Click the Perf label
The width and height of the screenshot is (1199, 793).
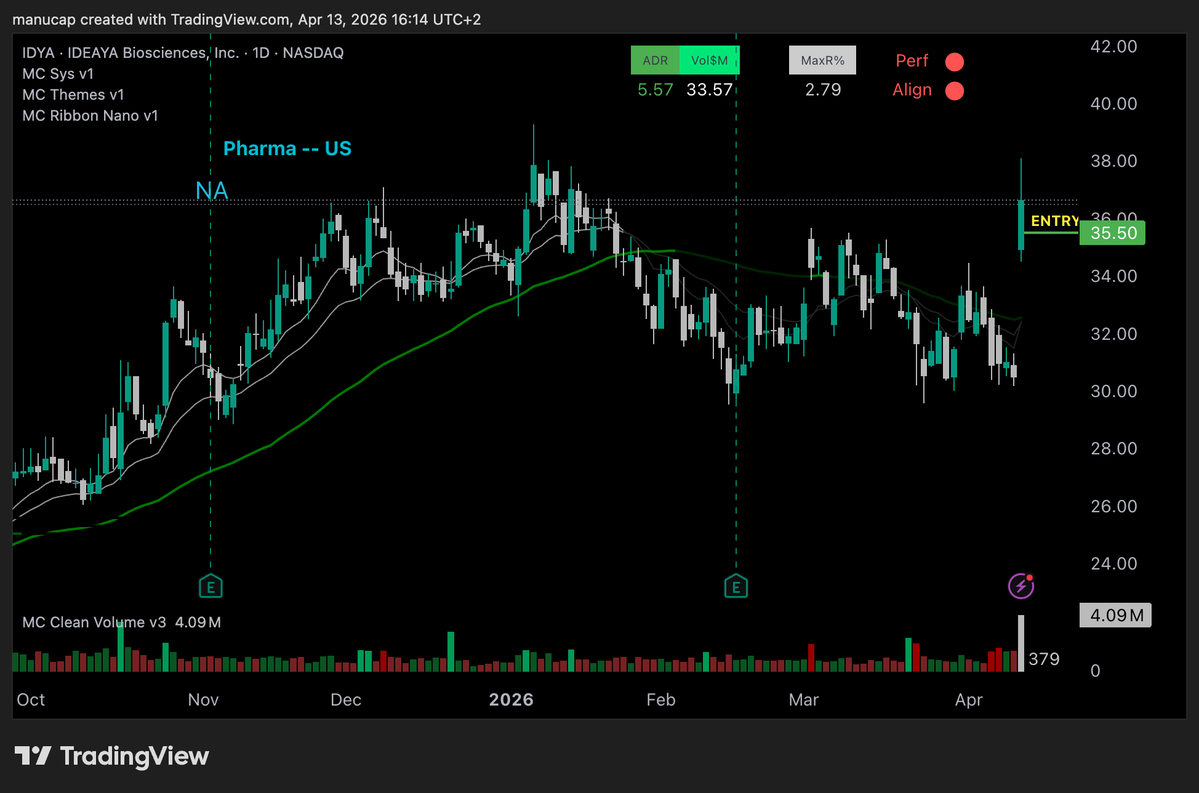coord(911,60)
